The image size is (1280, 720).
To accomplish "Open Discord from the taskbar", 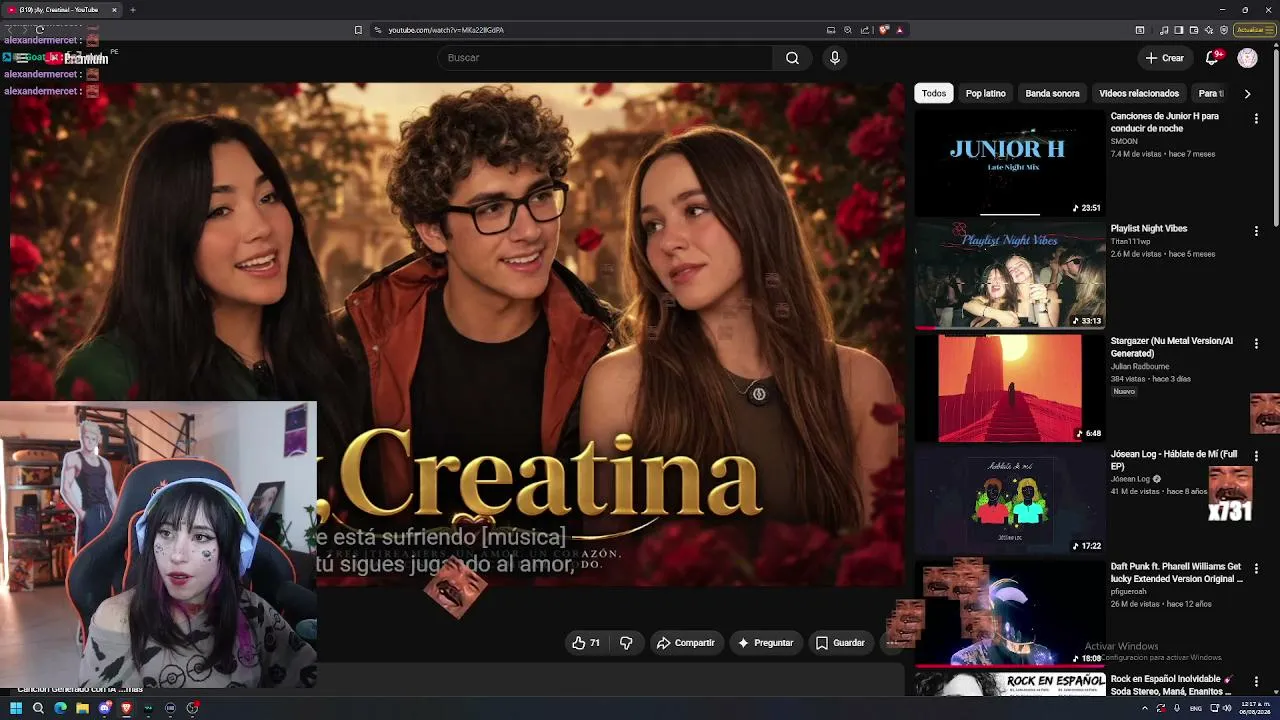I will pyautogui.click(x=104, y=708).
